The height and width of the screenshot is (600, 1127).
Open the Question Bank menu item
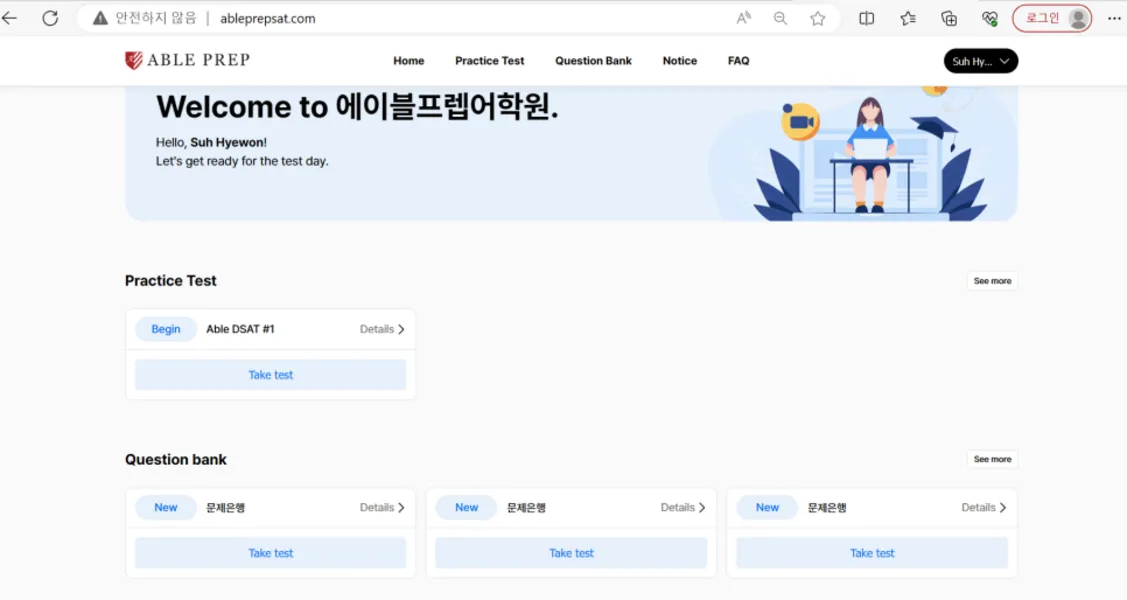(593, 61)
